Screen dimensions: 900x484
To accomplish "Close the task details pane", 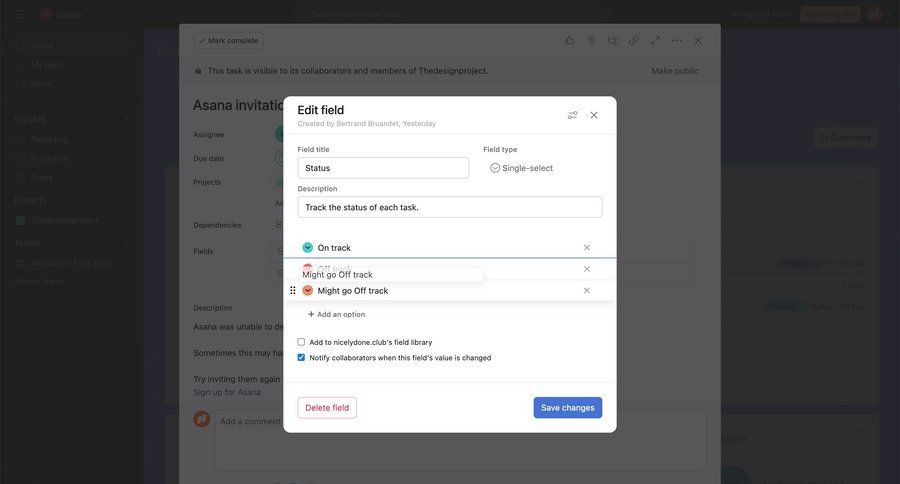I will (698, 41).
